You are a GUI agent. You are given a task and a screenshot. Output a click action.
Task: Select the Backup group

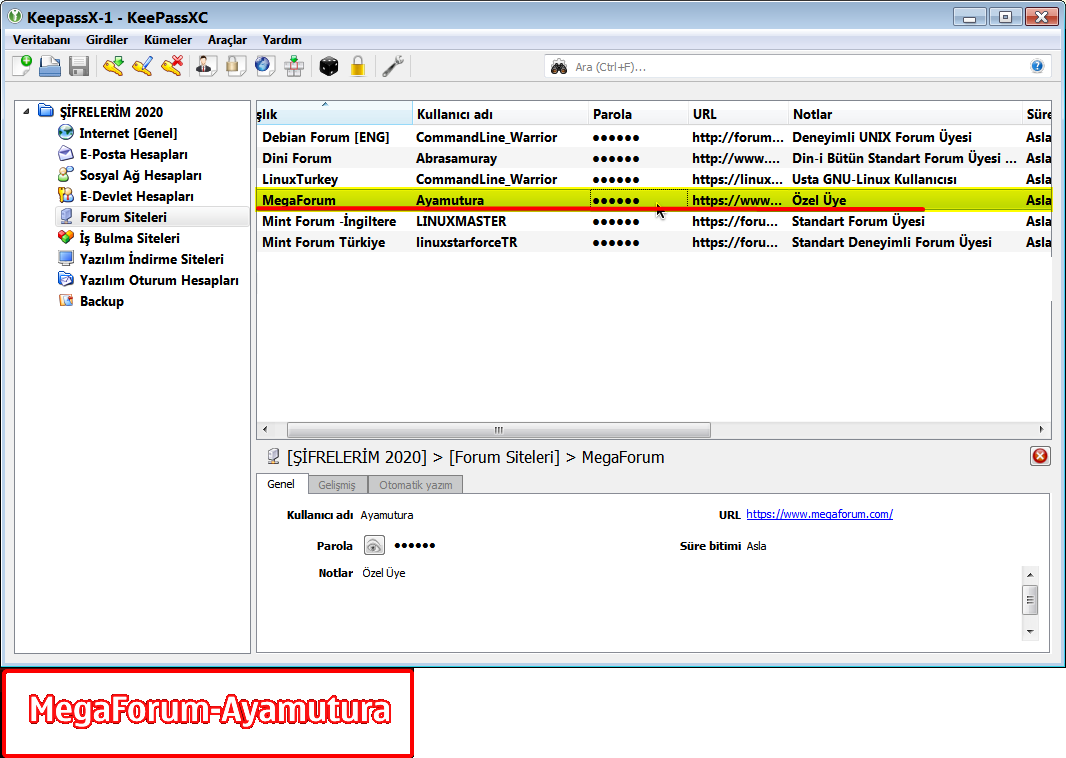click(x=101, y=301)
